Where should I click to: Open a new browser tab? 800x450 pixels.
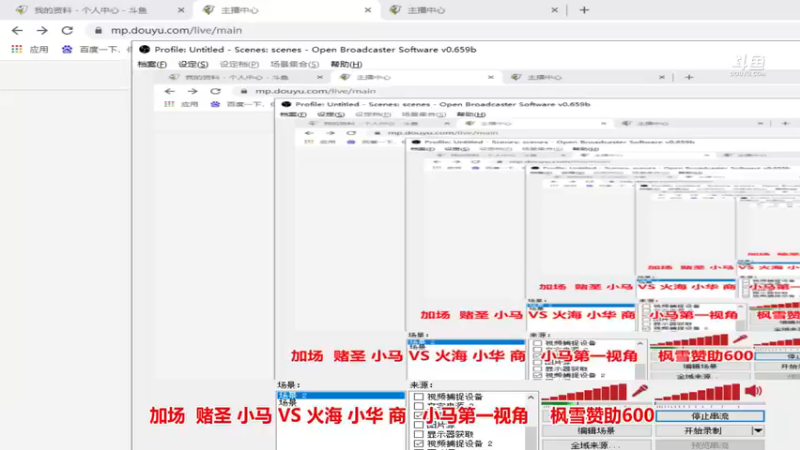(584, 10)
